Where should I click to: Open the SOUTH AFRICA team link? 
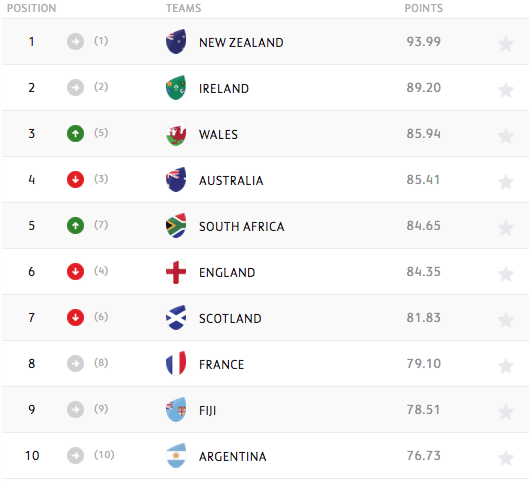[241, 227]
